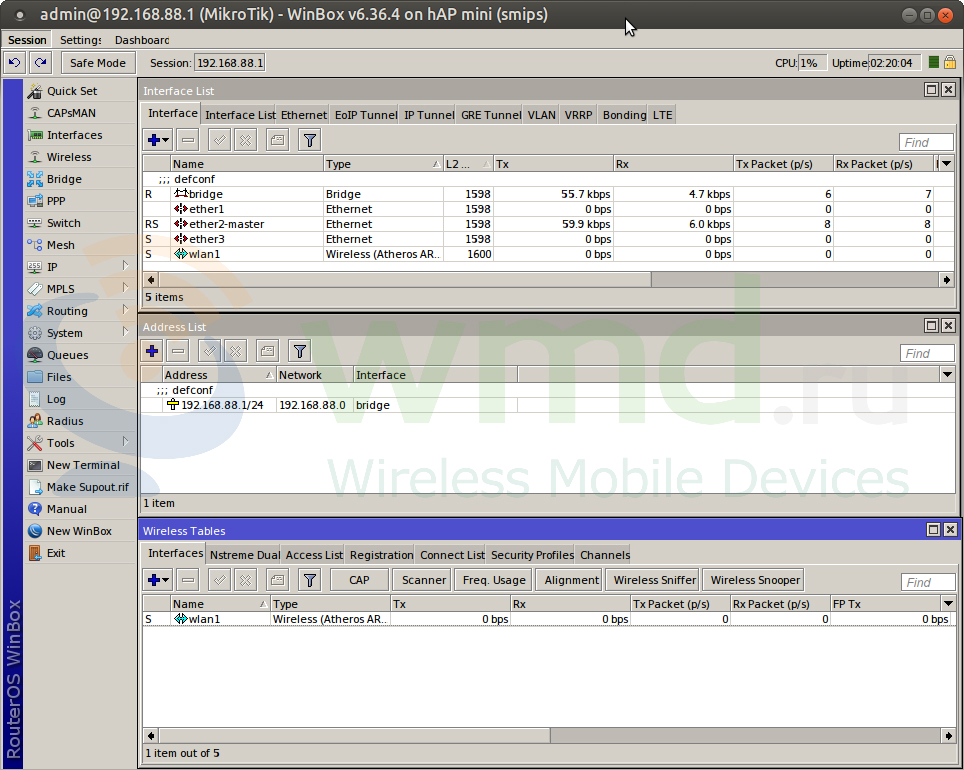Open the column dropdown in Address List header

coord(947,375)
